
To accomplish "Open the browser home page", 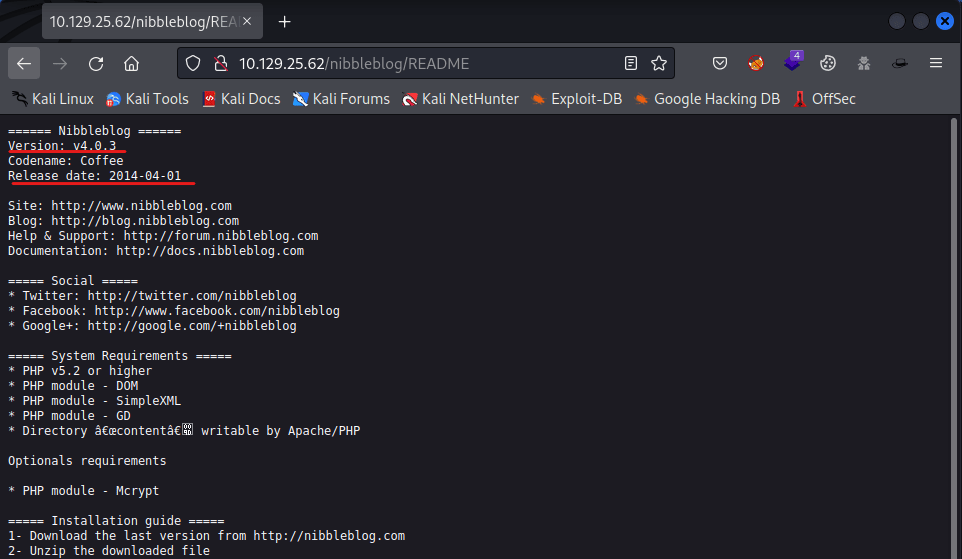I will point(131,63).
